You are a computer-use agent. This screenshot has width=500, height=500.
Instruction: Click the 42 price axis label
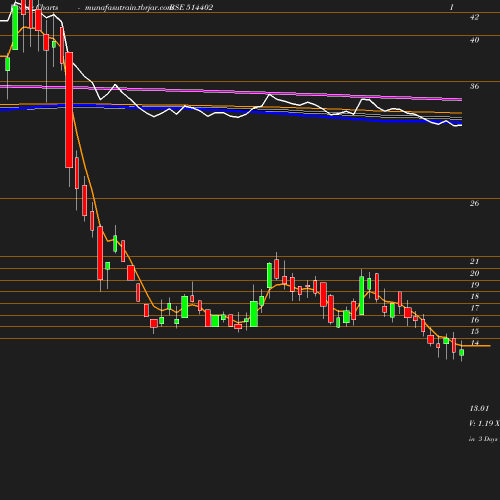[474, 17]
